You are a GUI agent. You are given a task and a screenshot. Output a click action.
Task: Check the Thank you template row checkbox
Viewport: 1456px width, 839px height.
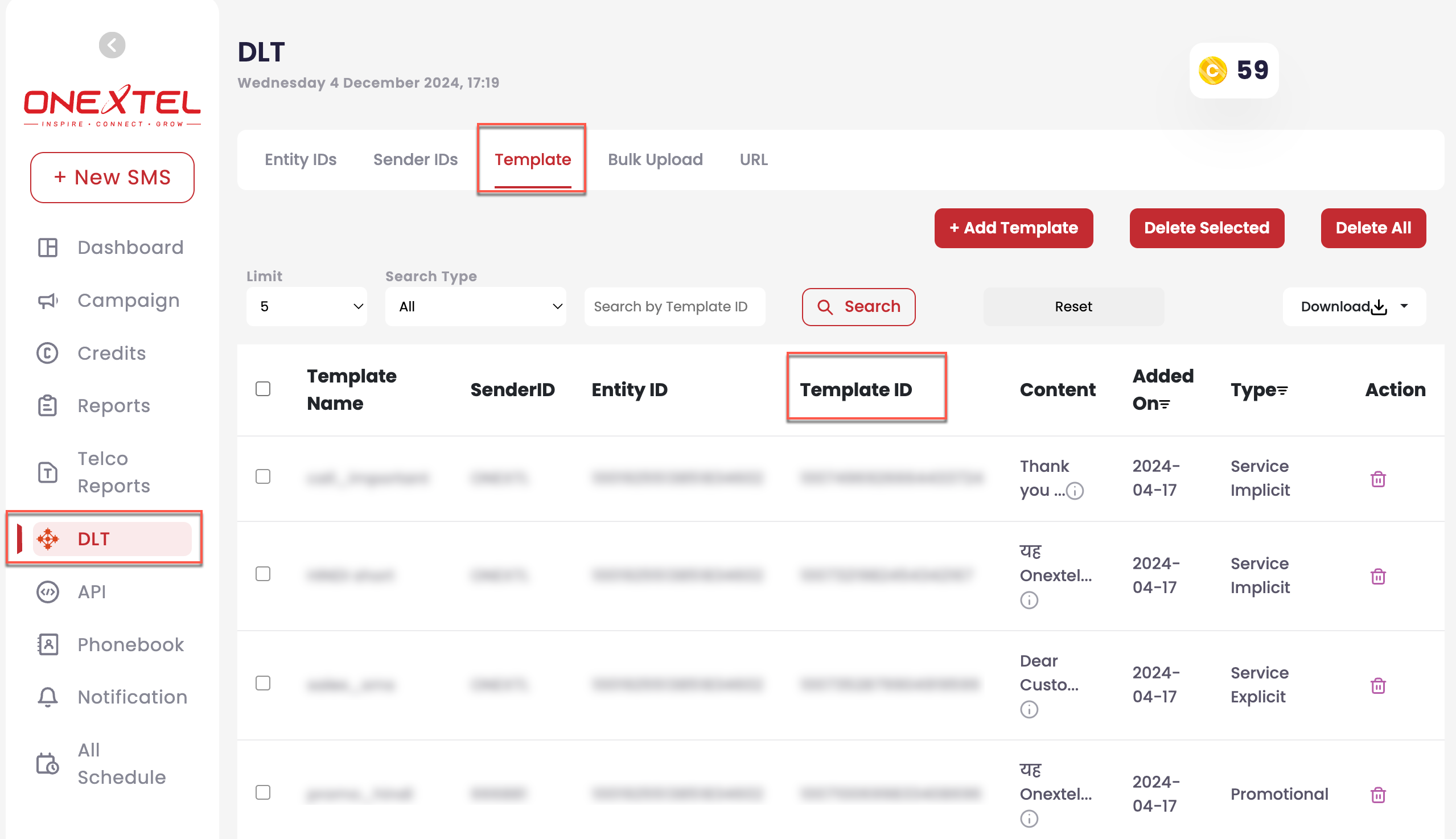click(263, 476)
